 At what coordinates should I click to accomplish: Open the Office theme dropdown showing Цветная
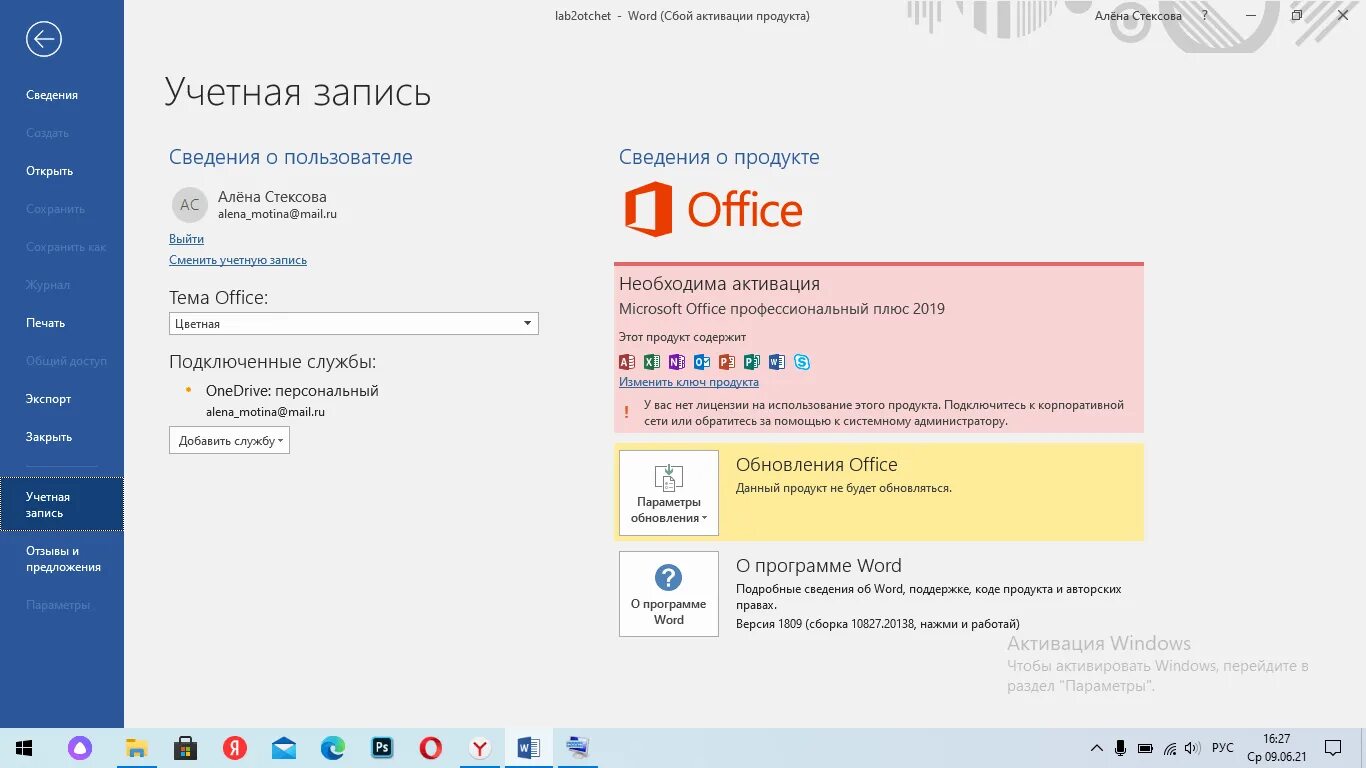tap(354, 324)
